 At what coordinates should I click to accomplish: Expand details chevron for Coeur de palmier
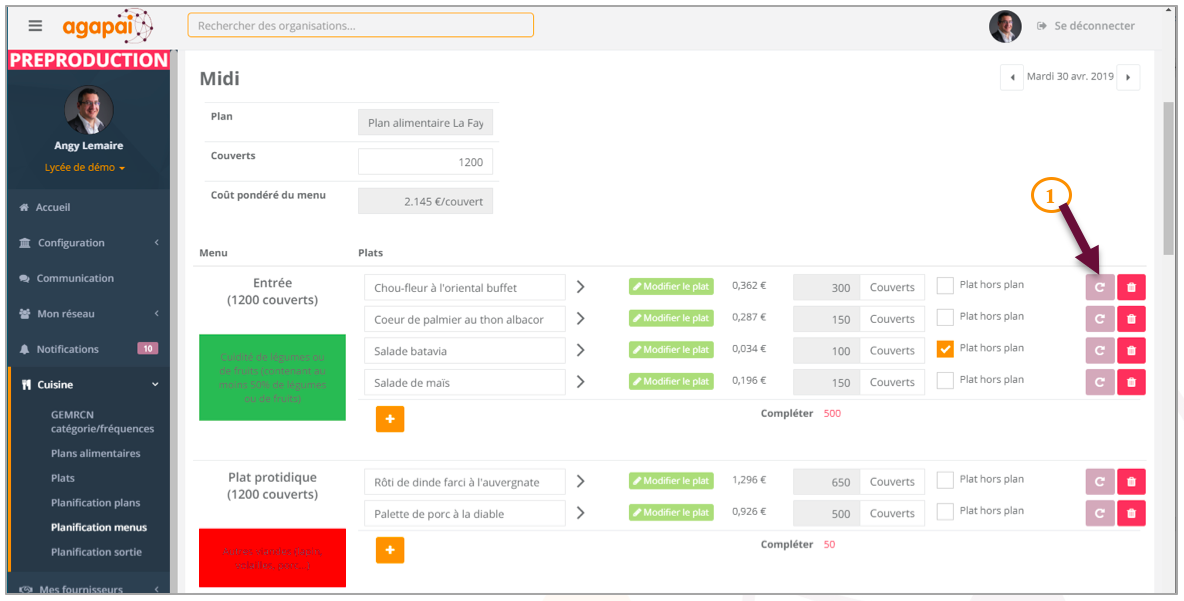[581, 319]
